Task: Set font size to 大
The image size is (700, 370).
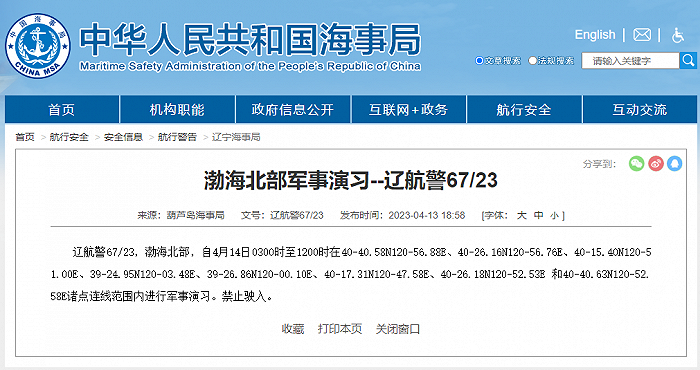Action: tap(521, 216)
